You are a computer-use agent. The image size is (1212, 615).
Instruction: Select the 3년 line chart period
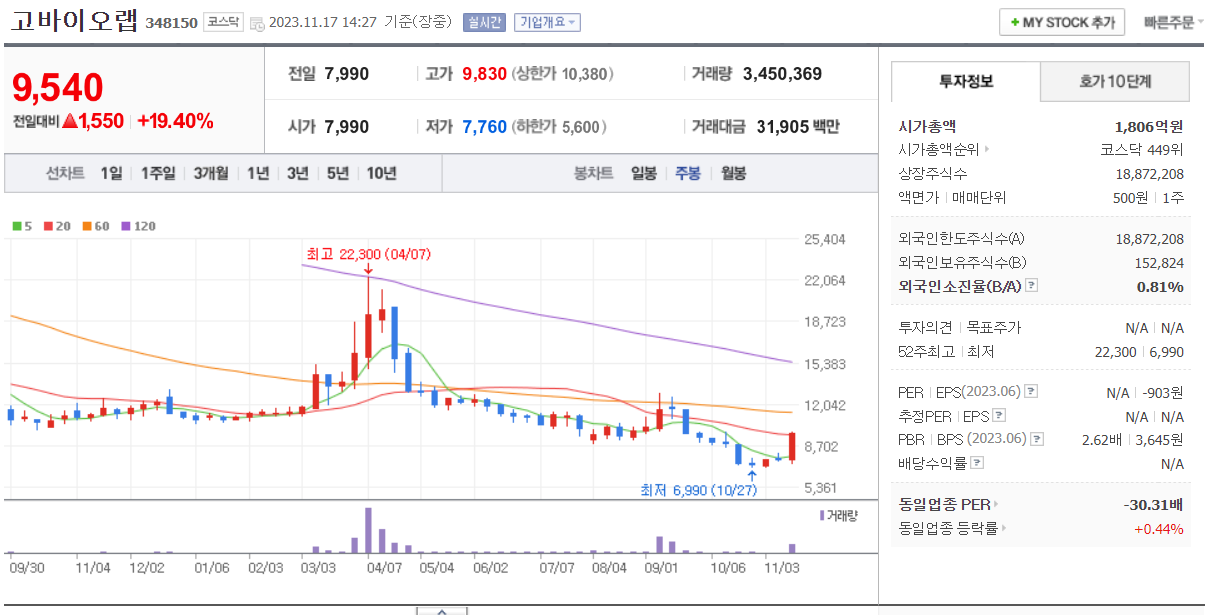298,173
